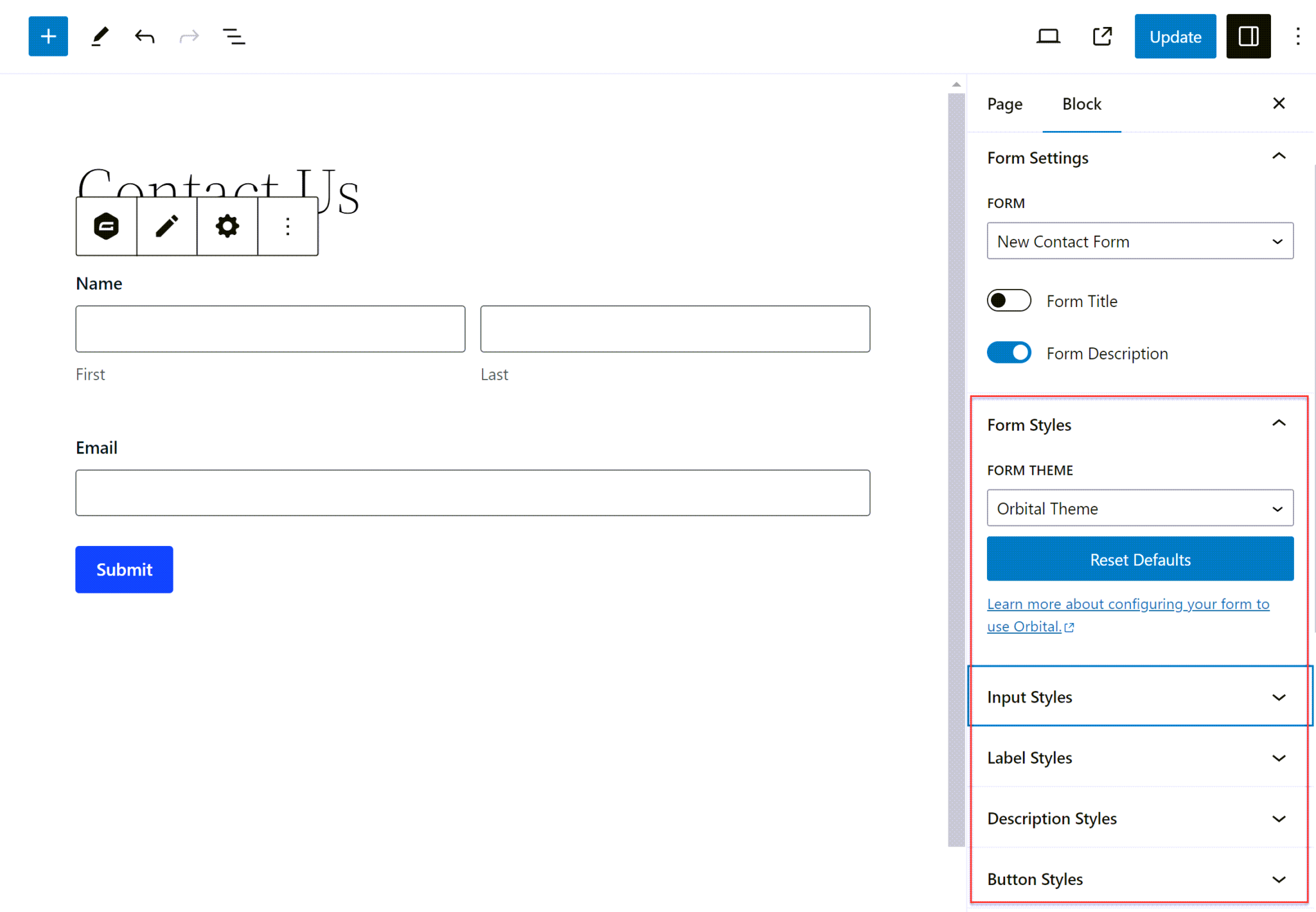1316x912 pixels.
Task: Click the Update button
Action: click(x=1175, y=37)
